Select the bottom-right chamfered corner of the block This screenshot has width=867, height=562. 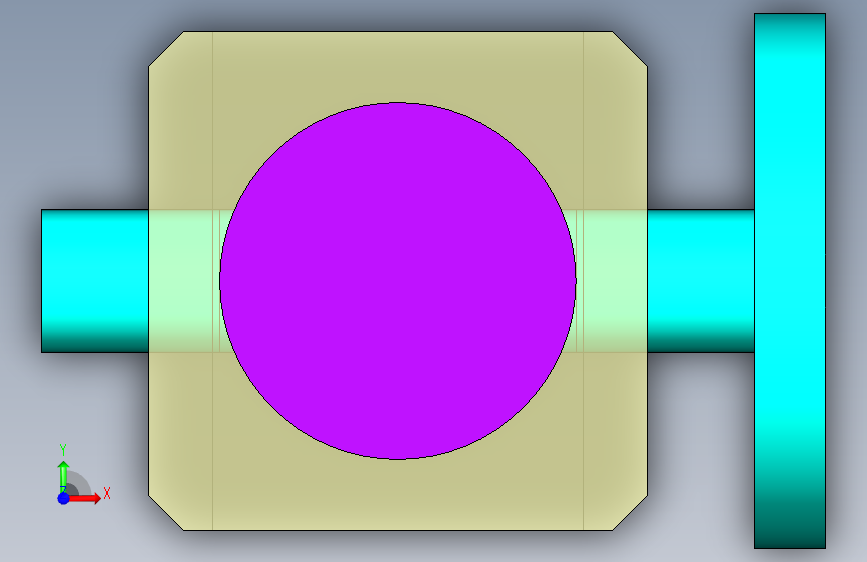630,513
